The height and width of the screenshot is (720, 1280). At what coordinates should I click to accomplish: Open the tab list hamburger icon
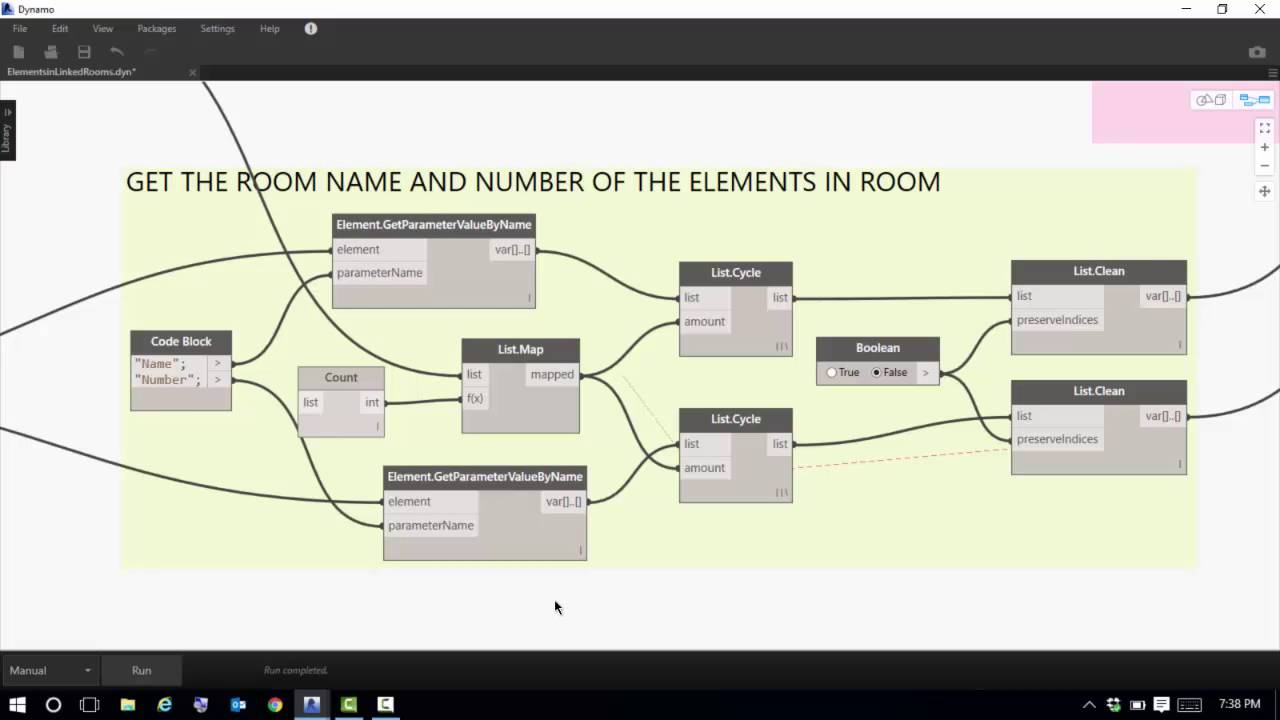pyautogui.click(x=1272, y=72)
